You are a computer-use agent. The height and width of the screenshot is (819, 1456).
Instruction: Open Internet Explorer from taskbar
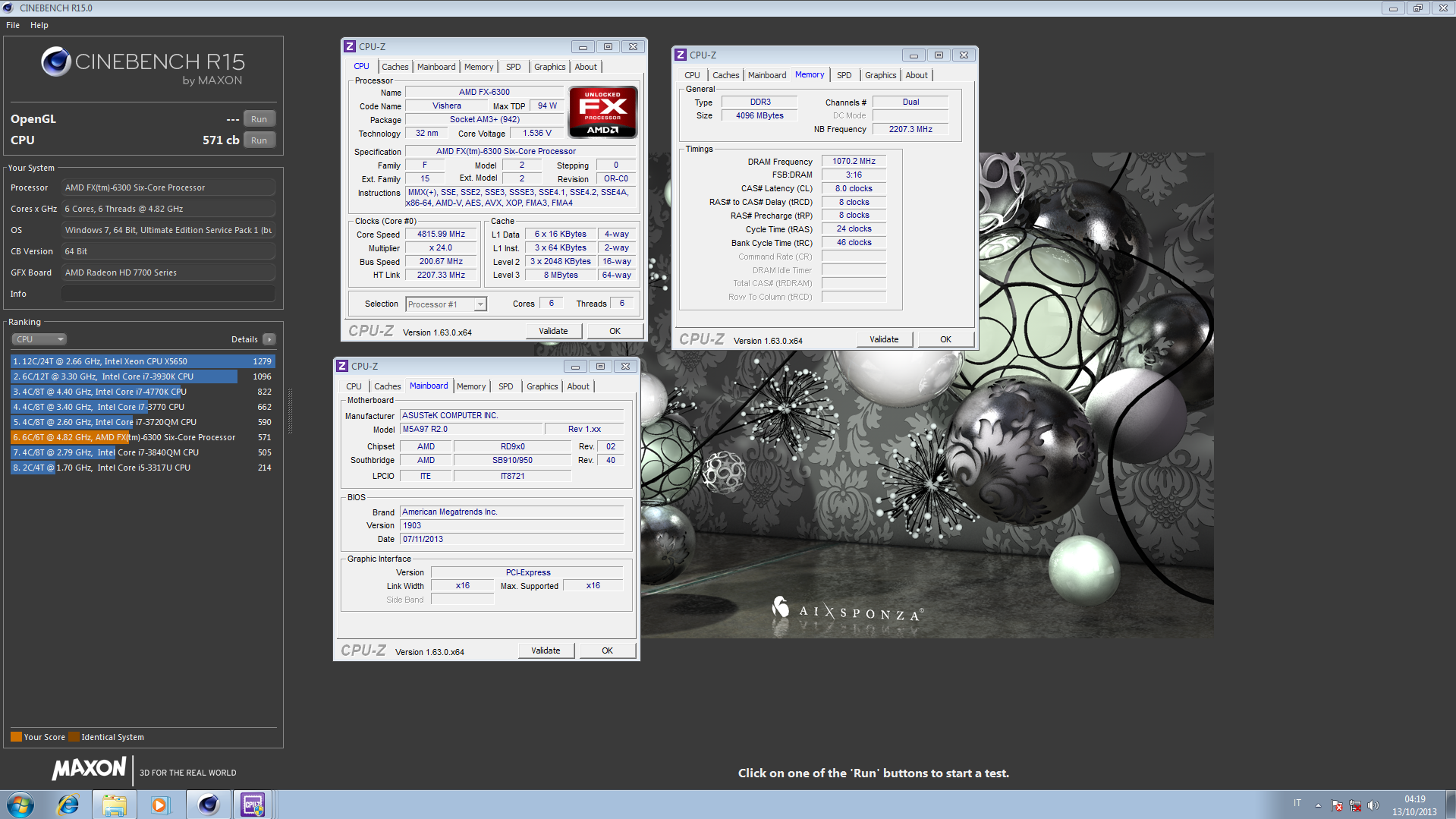point(68,805)
